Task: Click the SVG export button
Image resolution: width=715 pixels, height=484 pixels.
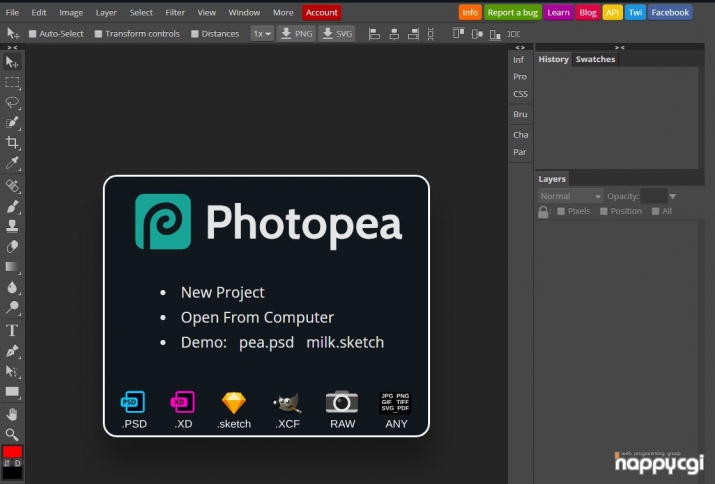Action: click(337, 34)
